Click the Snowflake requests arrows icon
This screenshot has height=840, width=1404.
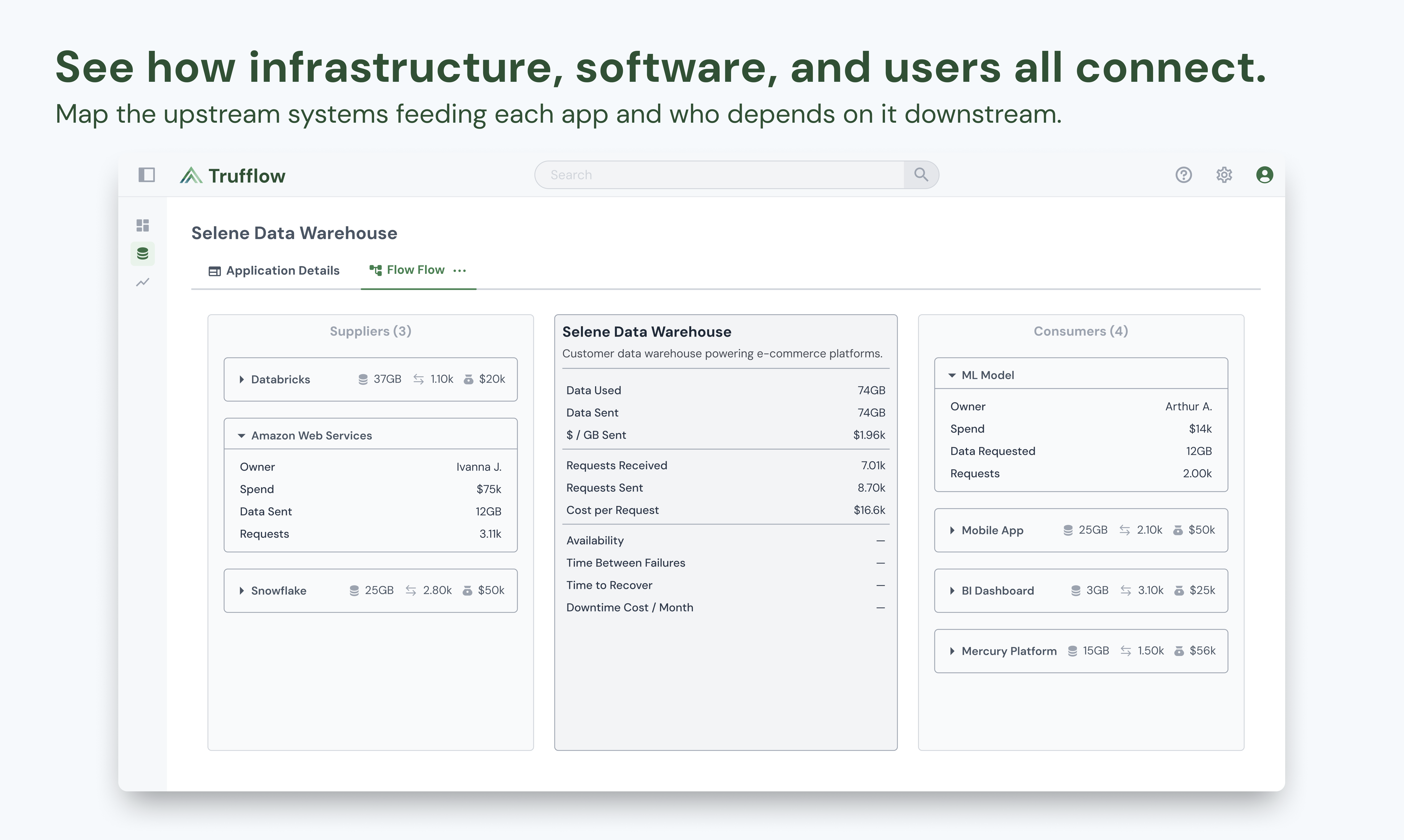tap(411, 590)
